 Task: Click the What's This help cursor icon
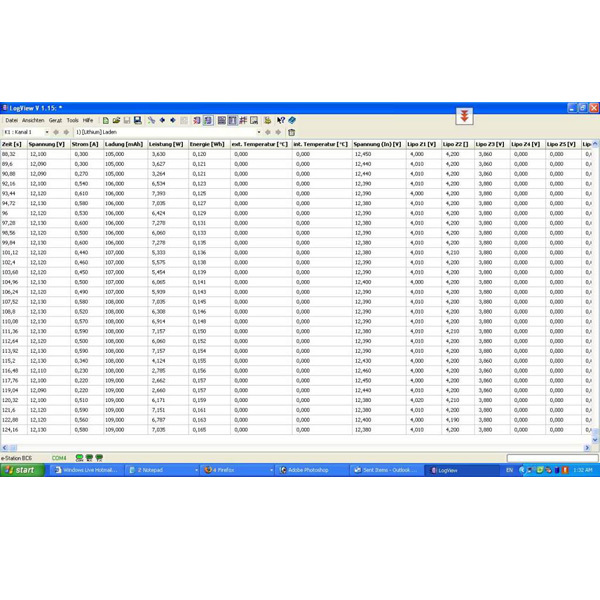tap(281, 121)
